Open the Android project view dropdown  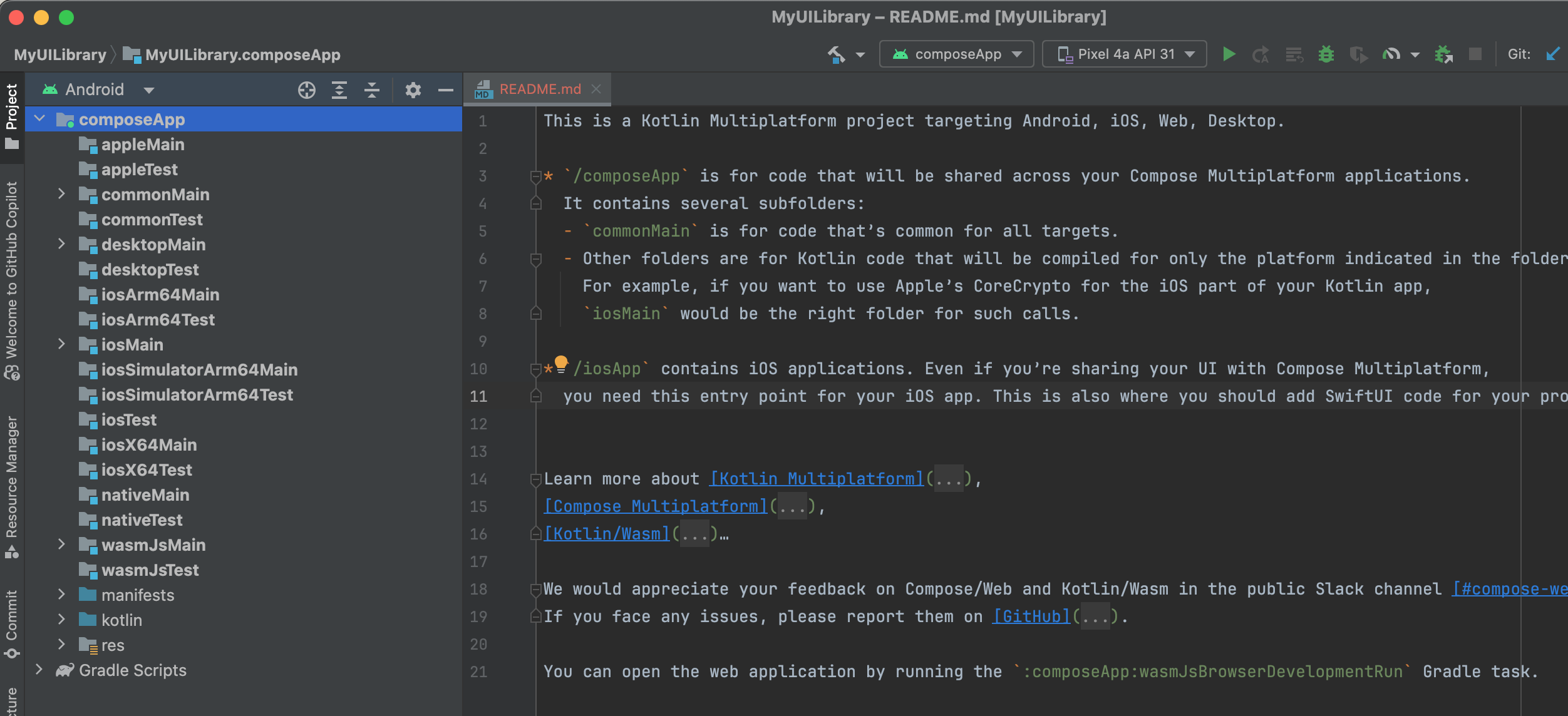tap(98, 89)
